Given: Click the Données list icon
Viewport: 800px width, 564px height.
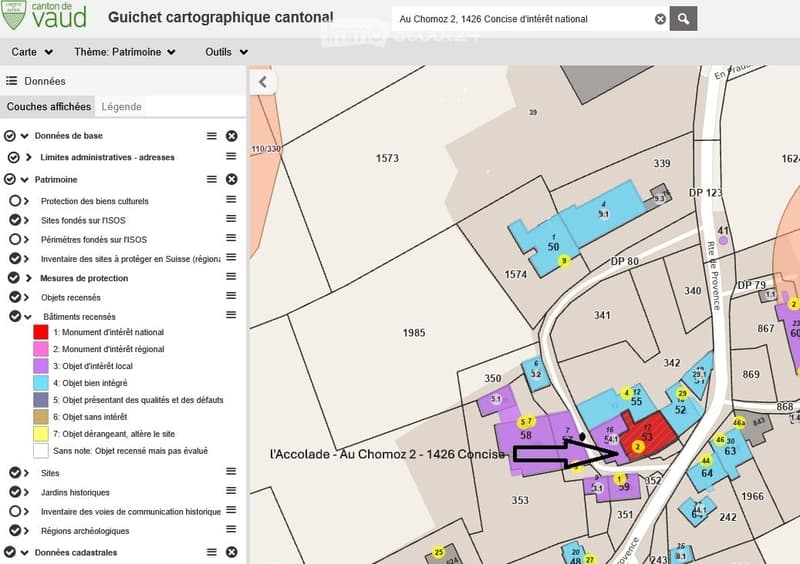Looking at the screenshot, I should (x=11, y=81).
